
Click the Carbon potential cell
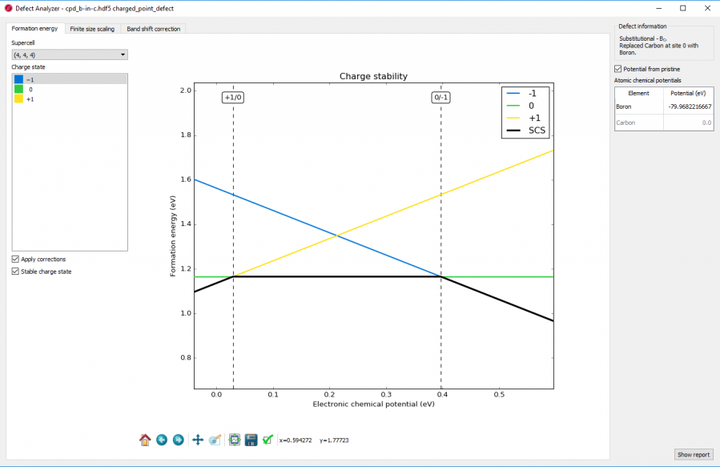click(x=688, y=123)
